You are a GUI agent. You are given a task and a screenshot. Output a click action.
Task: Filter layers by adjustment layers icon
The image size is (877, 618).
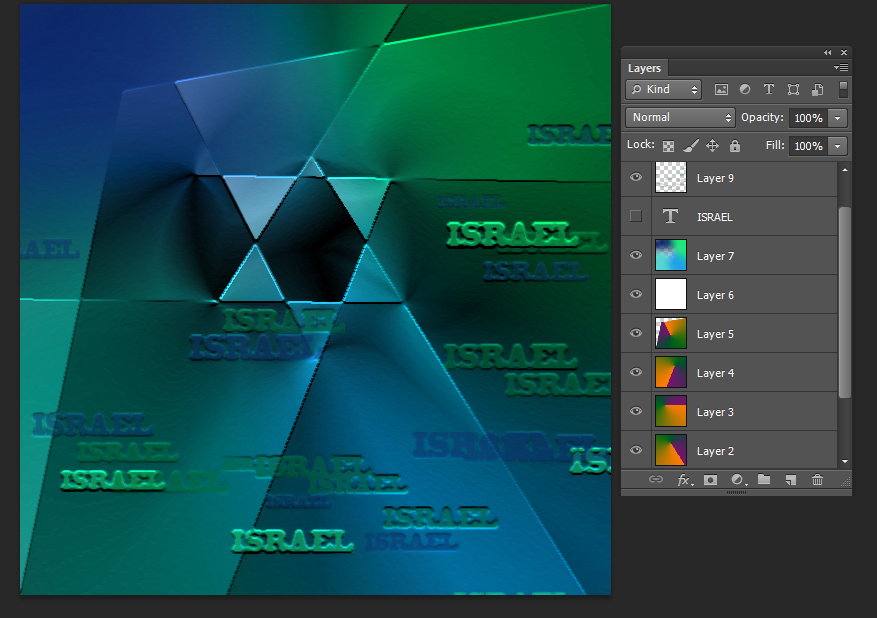coord(744,89)
